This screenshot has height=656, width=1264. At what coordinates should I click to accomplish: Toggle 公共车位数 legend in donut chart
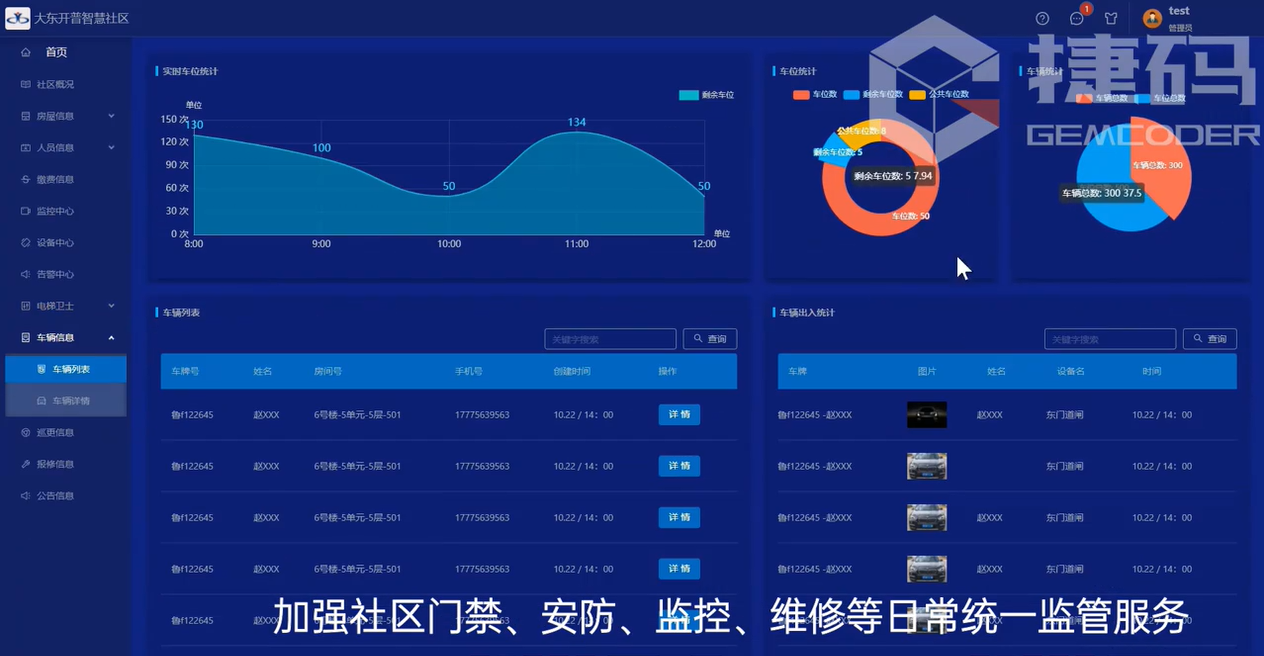(938, 95)
